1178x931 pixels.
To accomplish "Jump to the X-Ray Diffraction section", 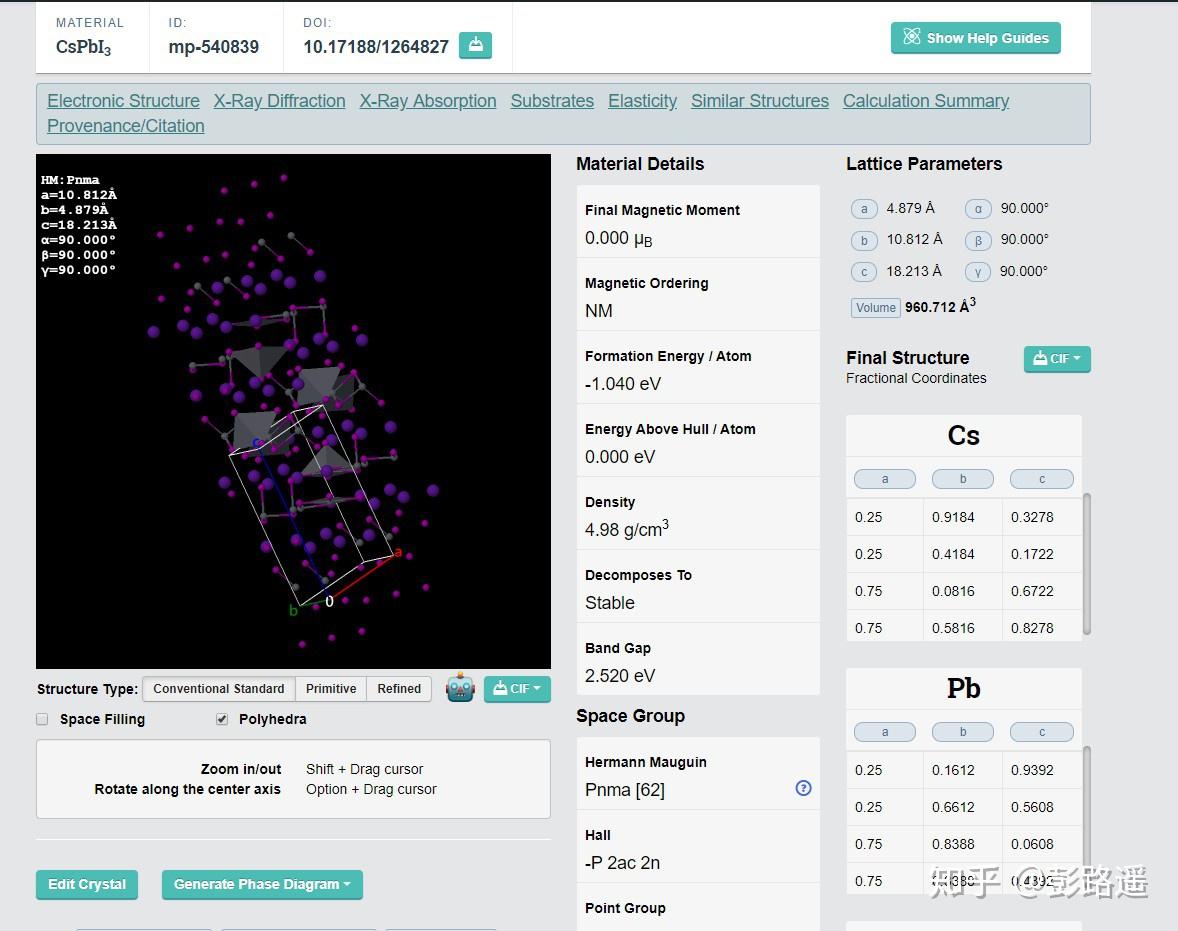I will click(x=279, y=101).
